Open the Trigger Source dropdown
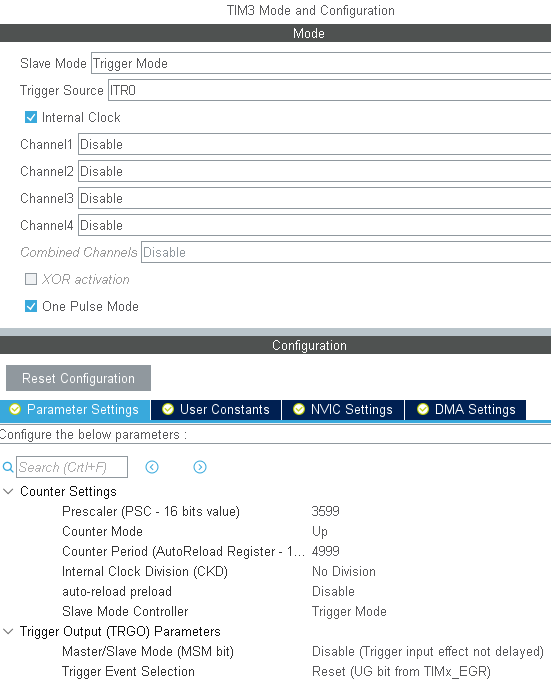Screen dimensions: 551x690 point(329,90)
